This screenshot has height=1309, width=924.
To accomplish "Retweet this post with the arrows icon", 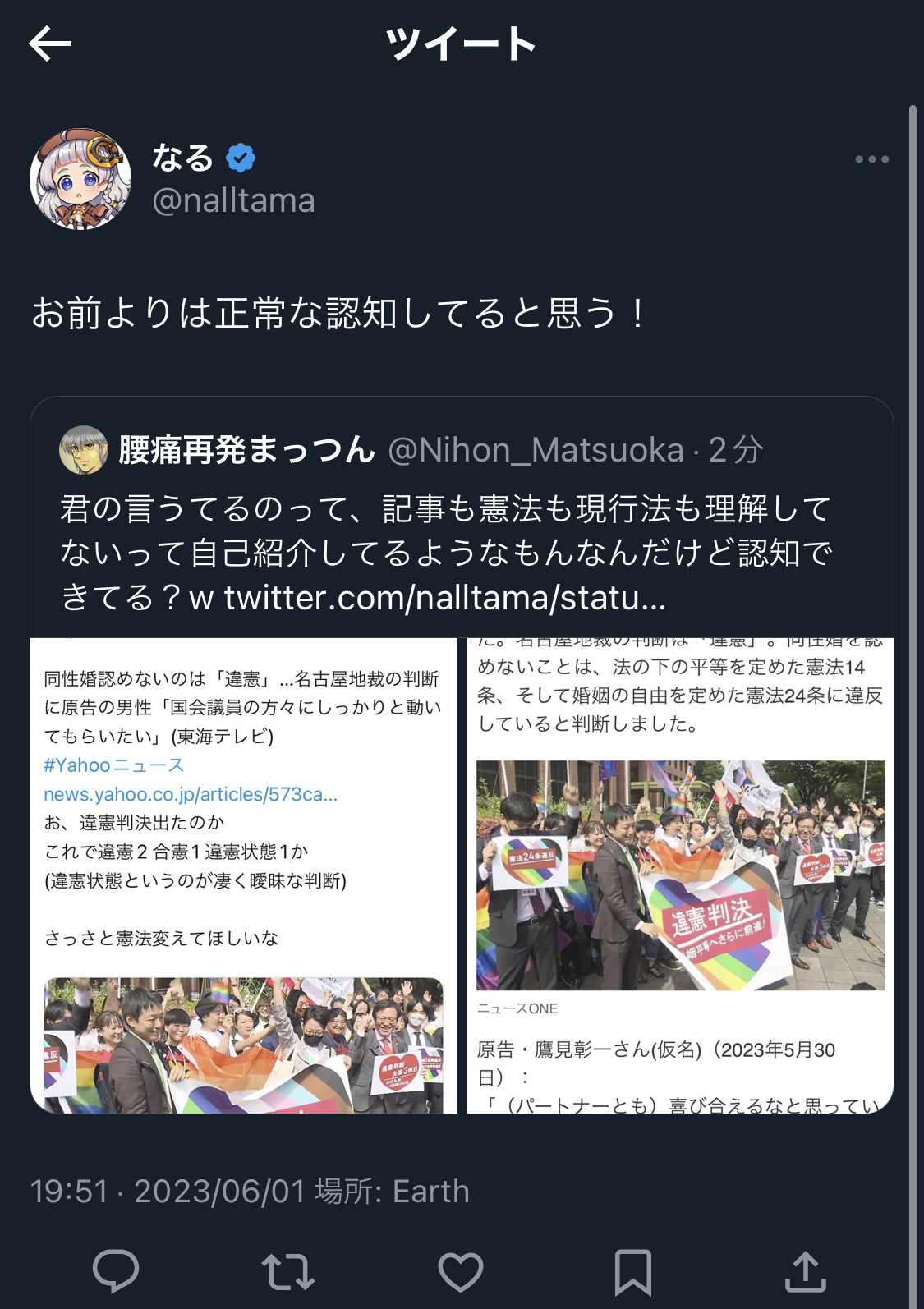I will (288, 1271).
